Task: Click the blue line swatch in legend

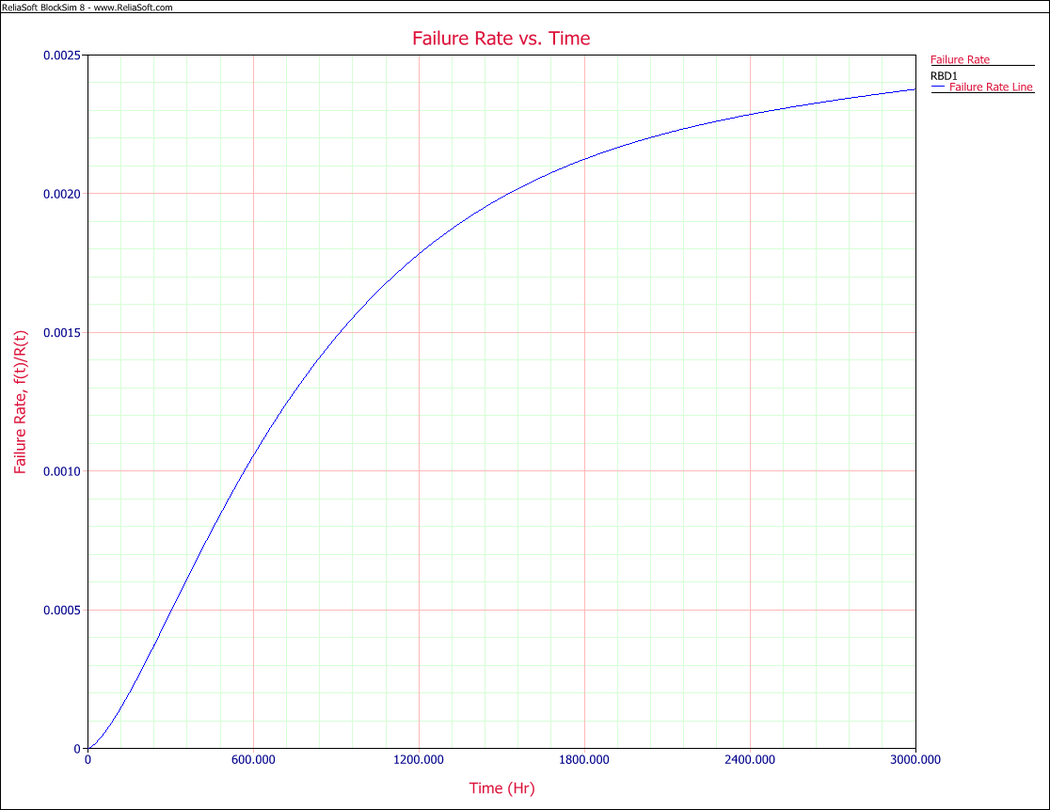Action: click(x=938, y=88)
